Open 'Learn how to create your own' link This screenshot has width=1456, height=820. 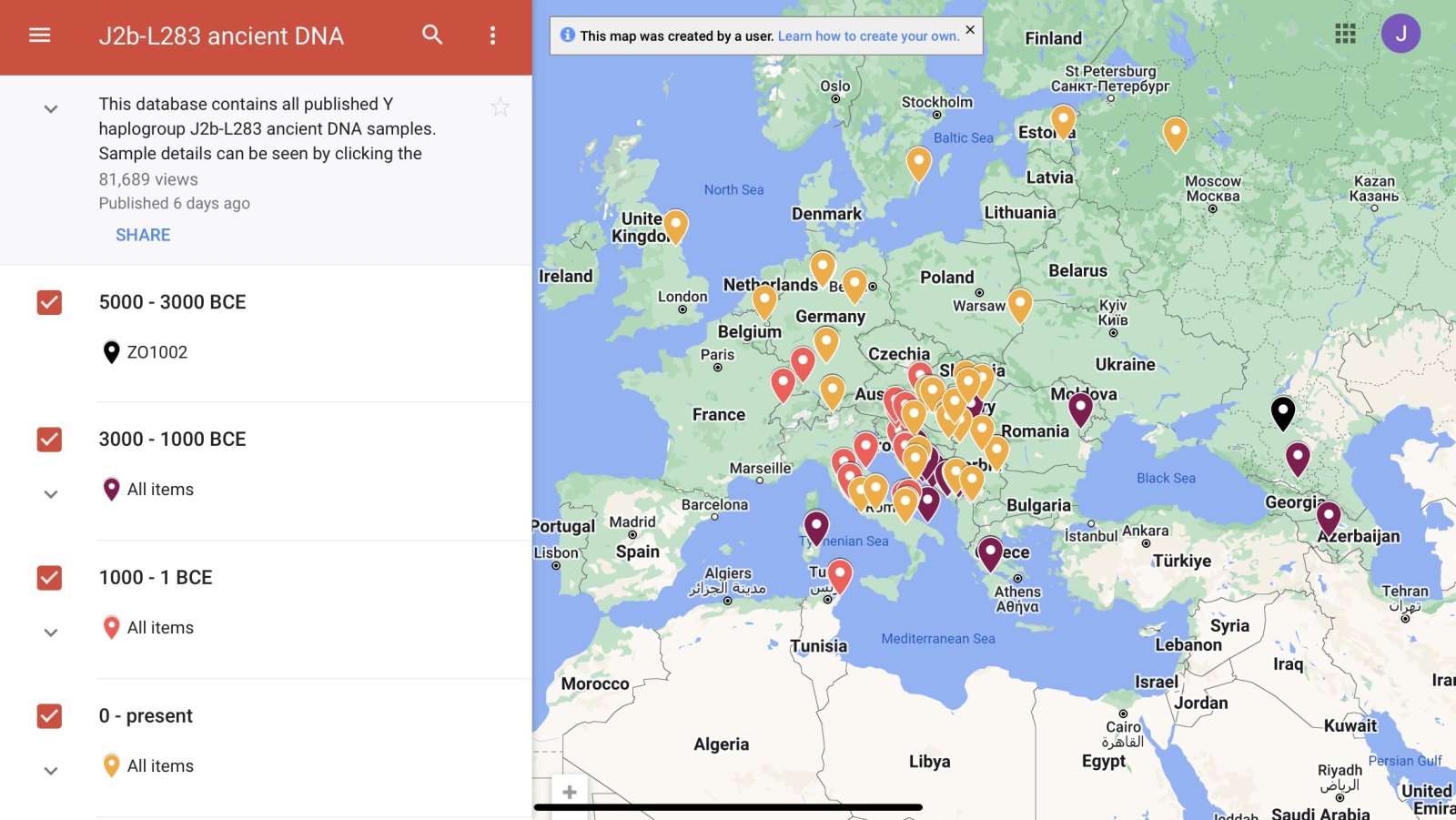pos(868,36)
